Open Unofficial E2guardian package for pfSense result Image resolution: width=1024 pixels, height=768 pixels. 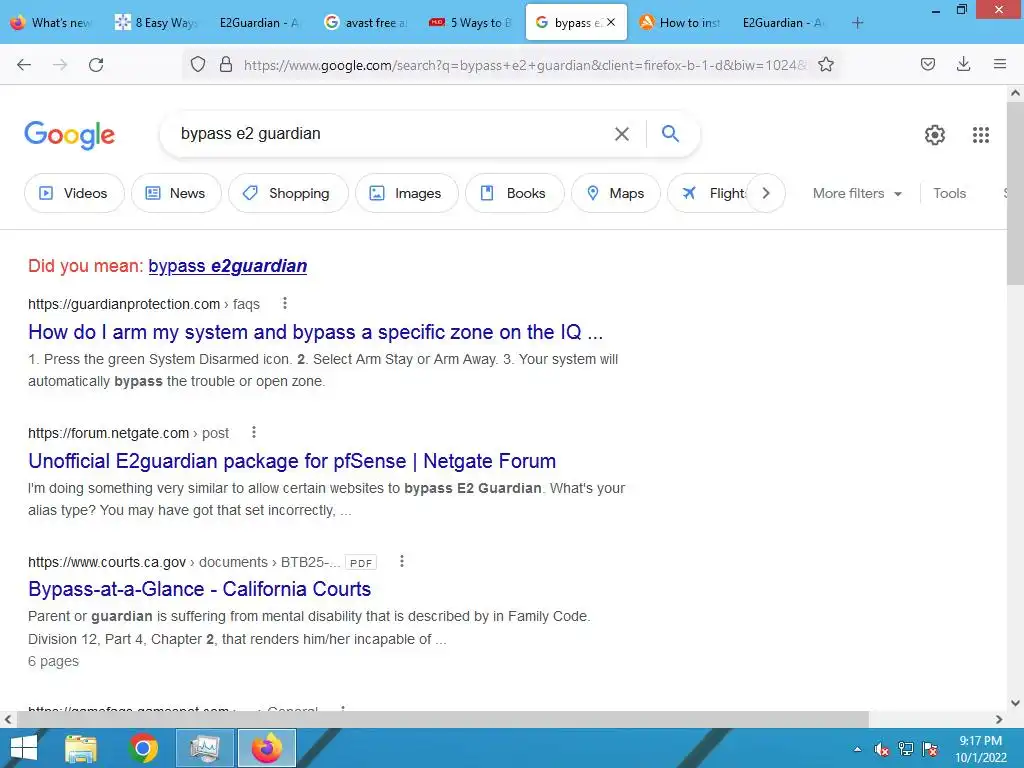tap(292, 461)
